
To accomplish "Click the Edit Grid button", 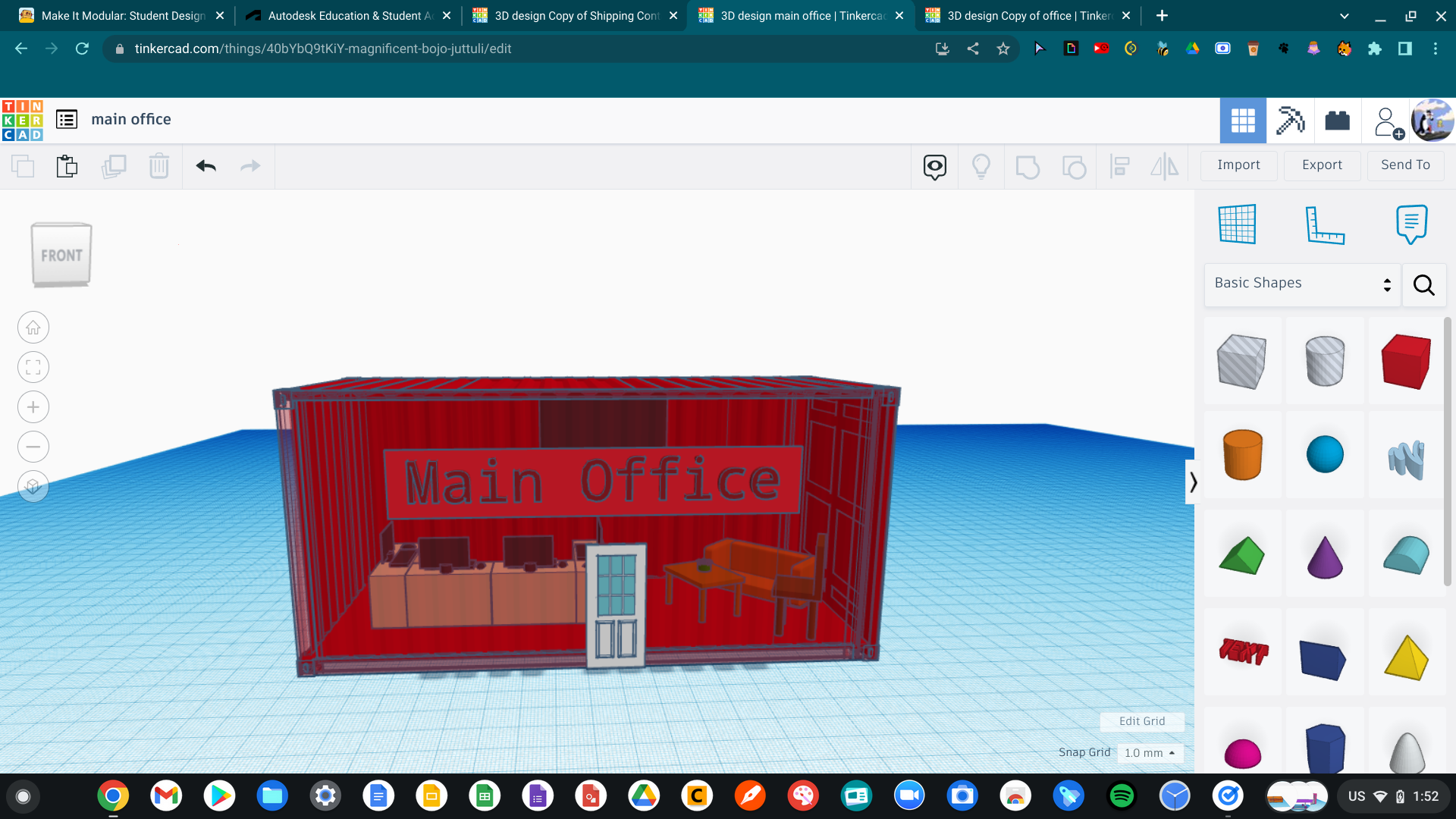I will [x=1142, y=721].
